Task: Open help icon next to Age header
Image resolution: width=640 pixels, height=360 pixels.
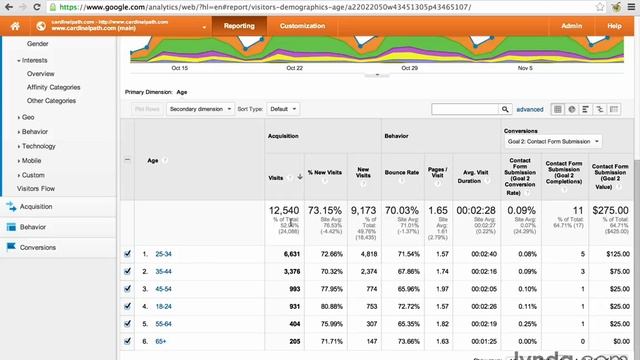Action: 164,160
